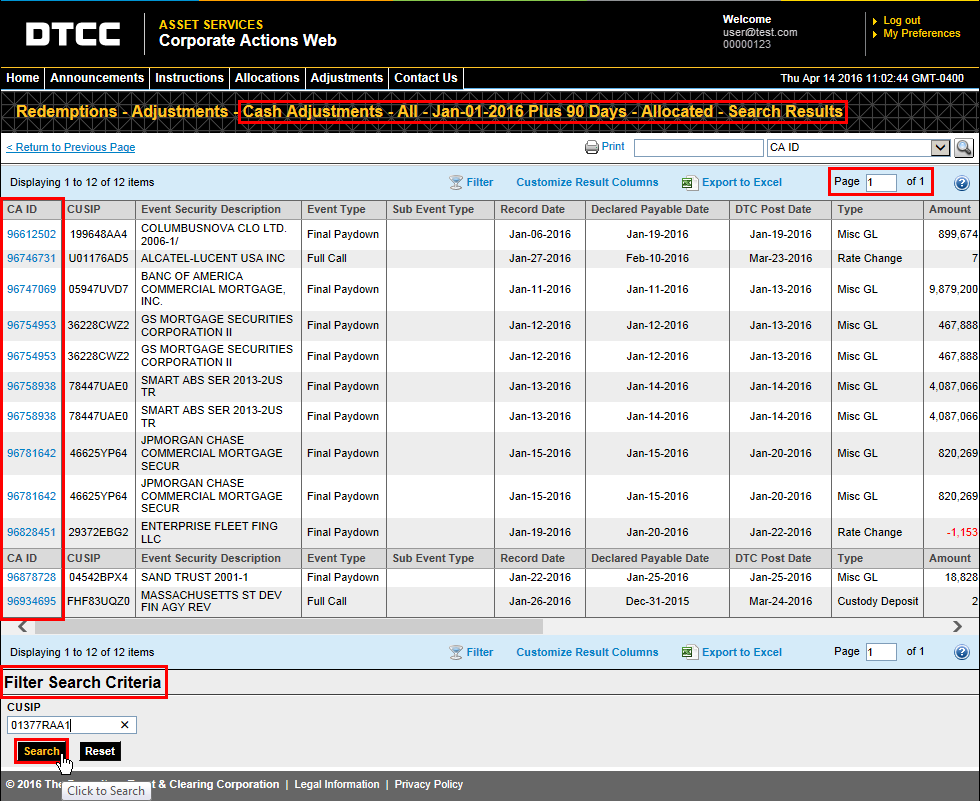Click the magnifier search icon near CA ID
This screenshot has width=980, height=801.
point(964,147)
